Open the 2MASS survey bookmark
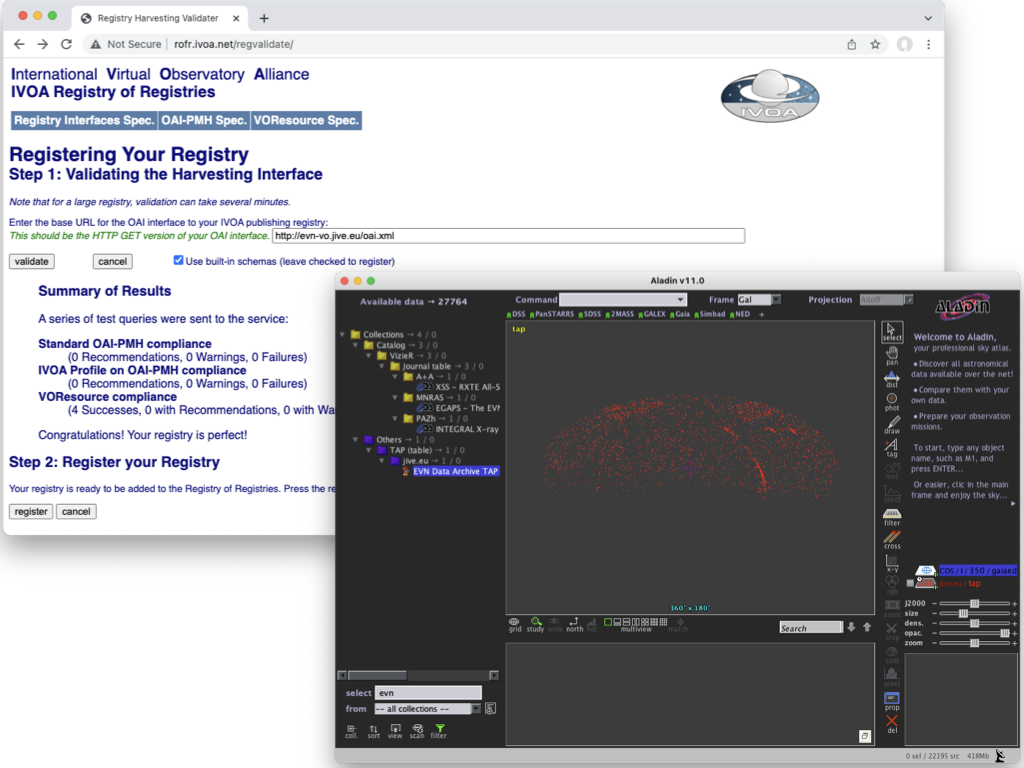The image size is (1024, 768). [620, 314]
